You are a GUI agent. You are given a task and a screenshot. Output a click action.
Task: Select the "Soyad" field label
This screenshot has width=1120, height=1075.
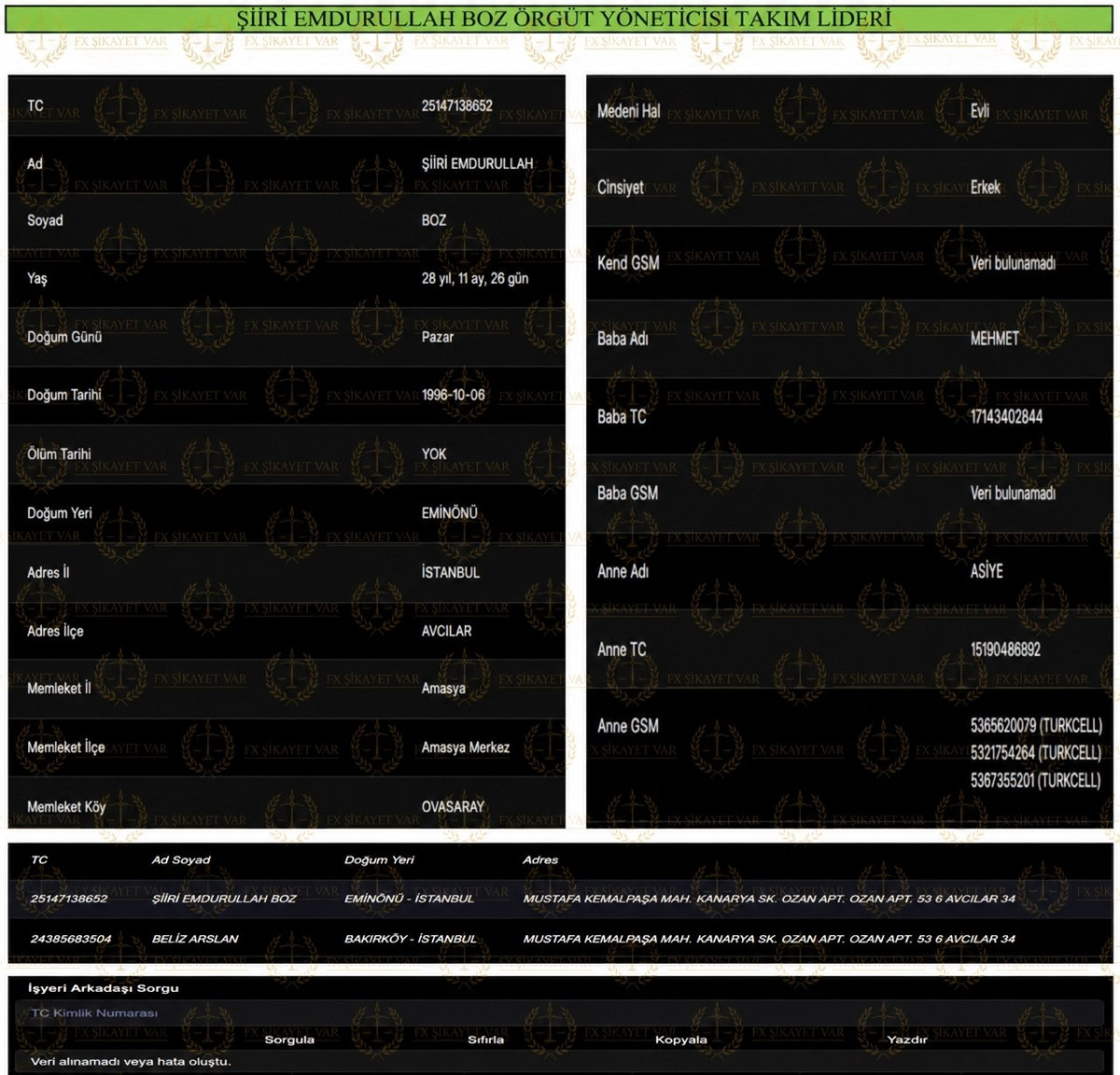[45, 220]
